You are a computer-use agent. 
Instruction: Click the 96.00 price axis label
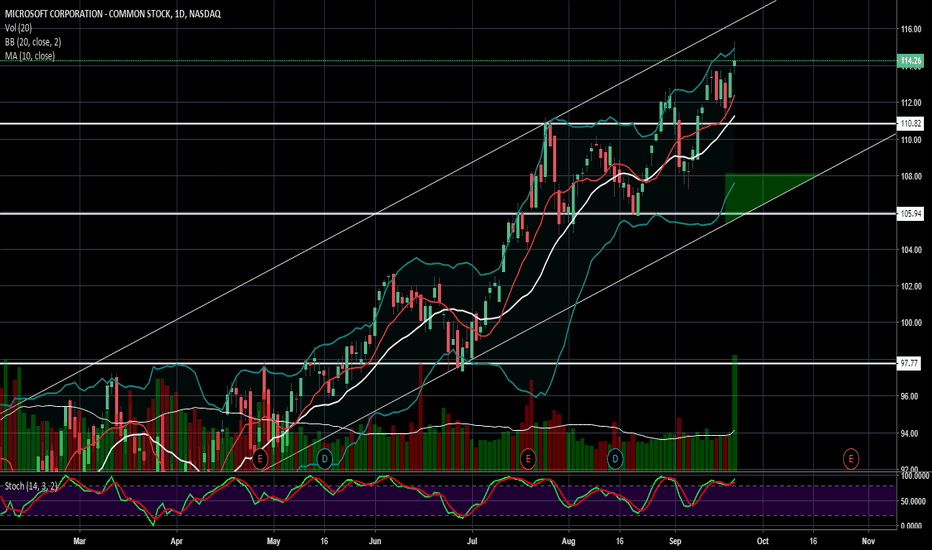[911, 397]
